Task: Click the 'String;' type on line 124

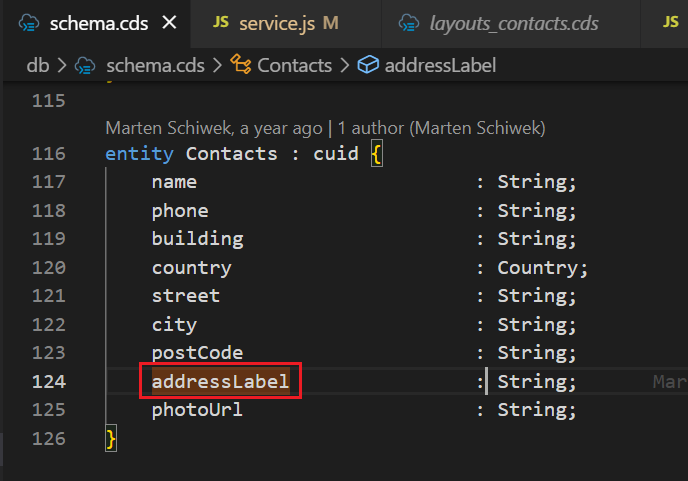Action: point(537,382)
